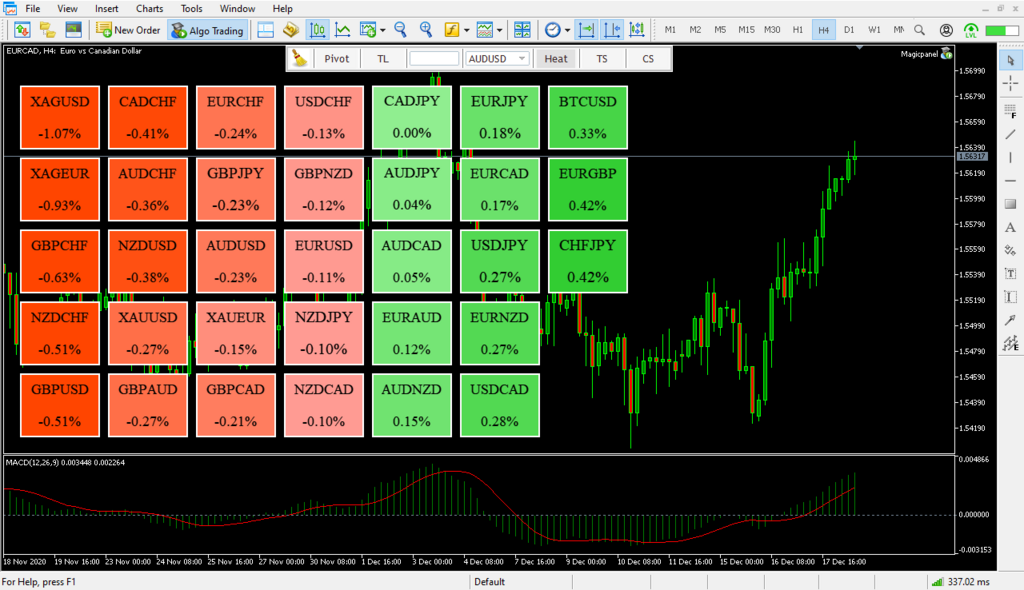Click the Pivot panel button
This screenshot has width=1024, height=590.
pyautogui.click(x=336, y=58)
